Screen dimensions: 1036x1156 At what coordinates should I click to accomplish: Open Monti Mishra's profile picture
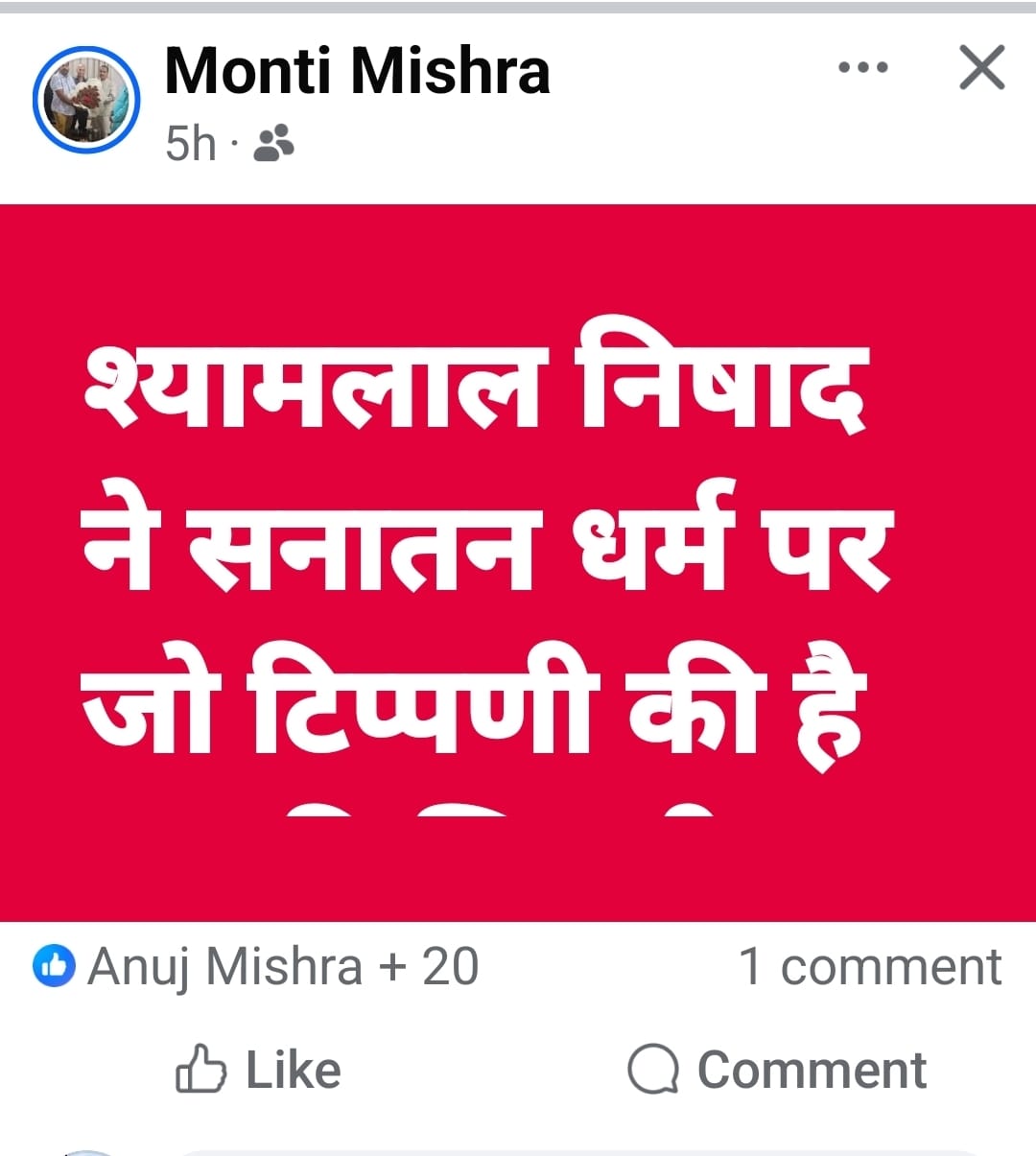pyautogui.click(x=86, y=99)
